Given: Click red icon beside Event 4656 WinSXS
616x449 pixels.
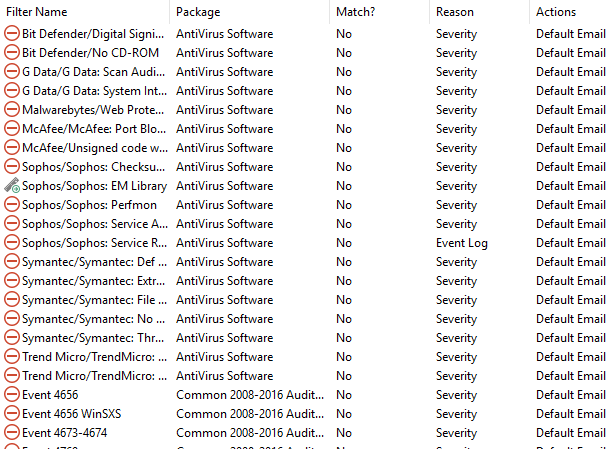Looking at the screenshot, I should coord(12,413).
